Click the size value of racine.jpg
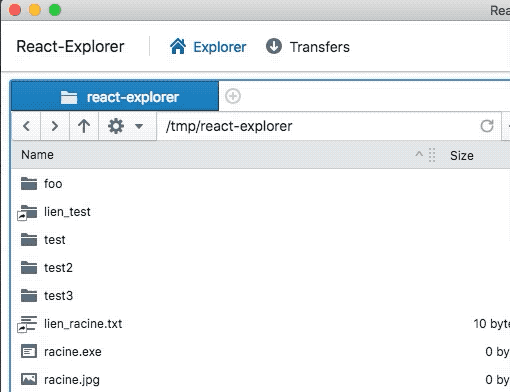The width and height of the screenshot is (510, 392). pyautogui.click(x=497, y=380)
